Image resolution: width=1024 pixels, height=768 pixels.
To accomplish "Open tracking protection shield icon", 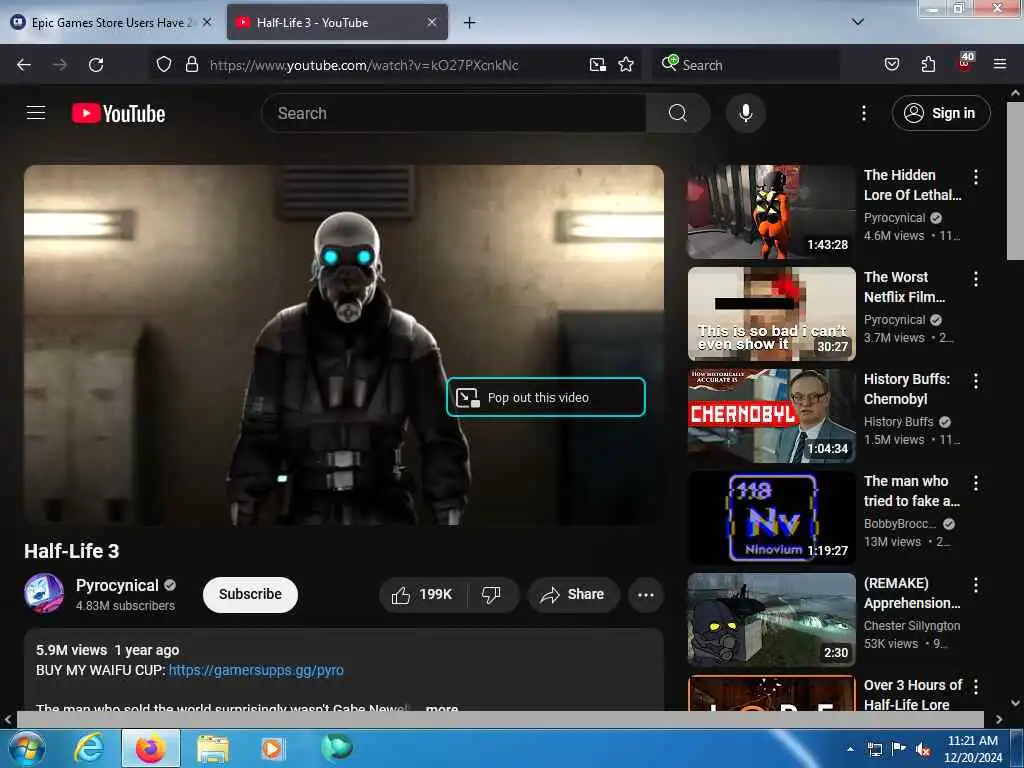I will (164, 64).
